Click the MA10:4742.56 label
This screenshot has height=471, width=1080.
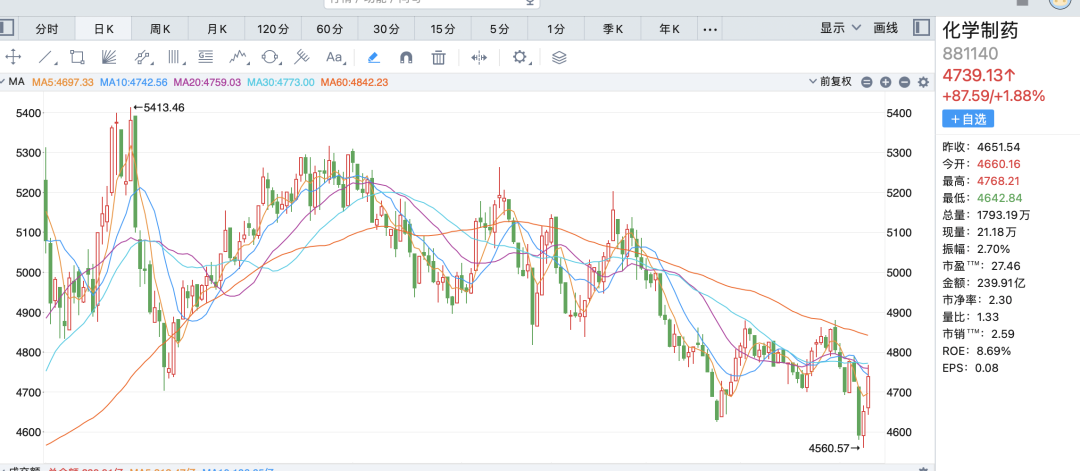[x=134, y=82]
